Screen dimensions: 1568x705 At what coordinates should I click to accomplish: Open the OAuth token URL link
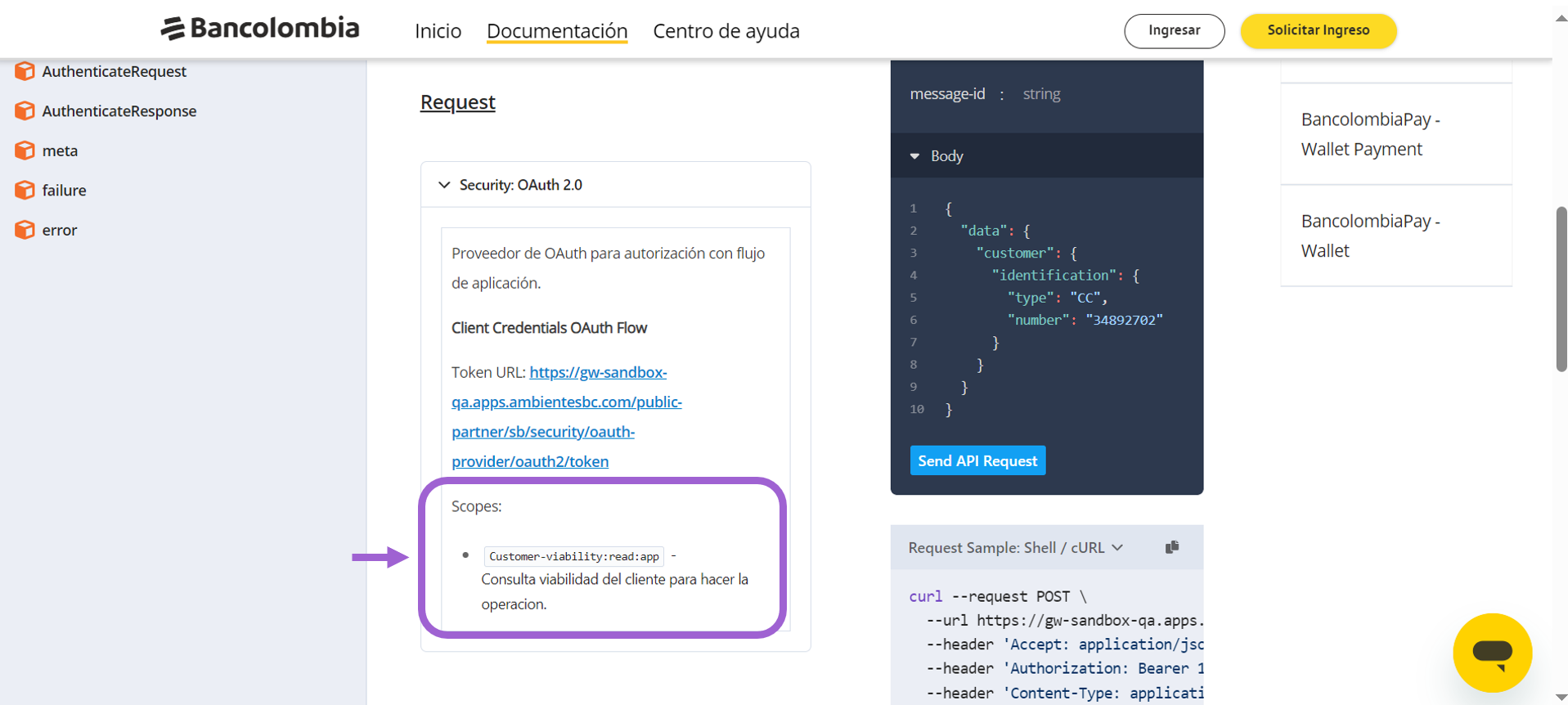[x=567, y=416]
